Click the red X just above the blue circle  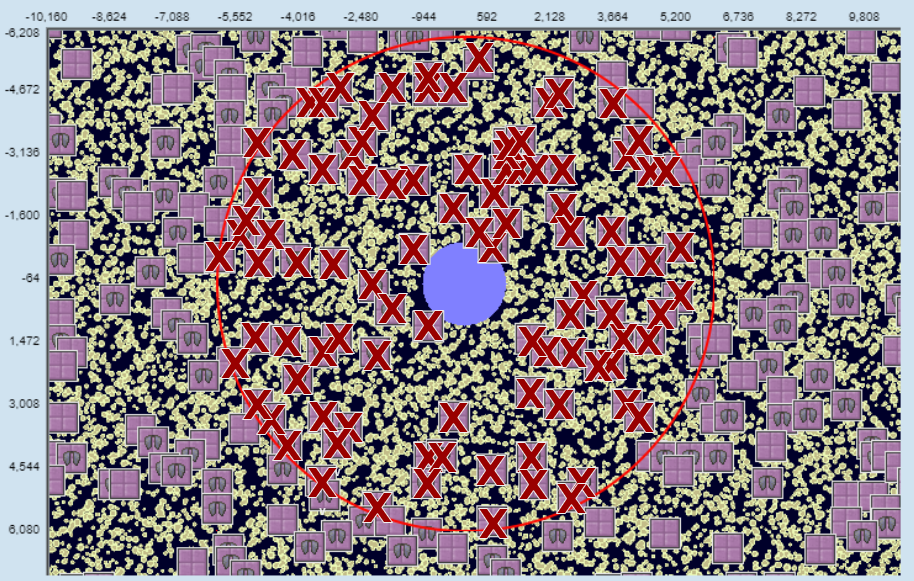point(479,233)
